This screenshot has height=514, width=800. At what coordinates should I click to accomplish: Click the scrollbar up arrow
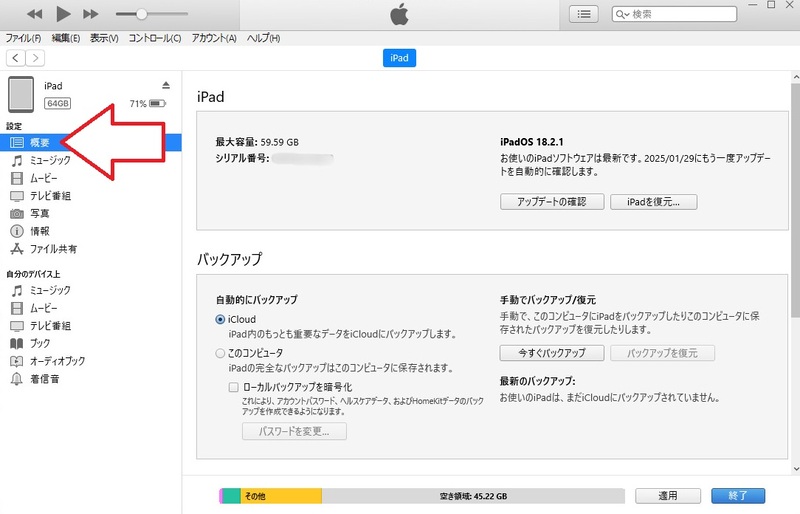click(x=796, y=77)
